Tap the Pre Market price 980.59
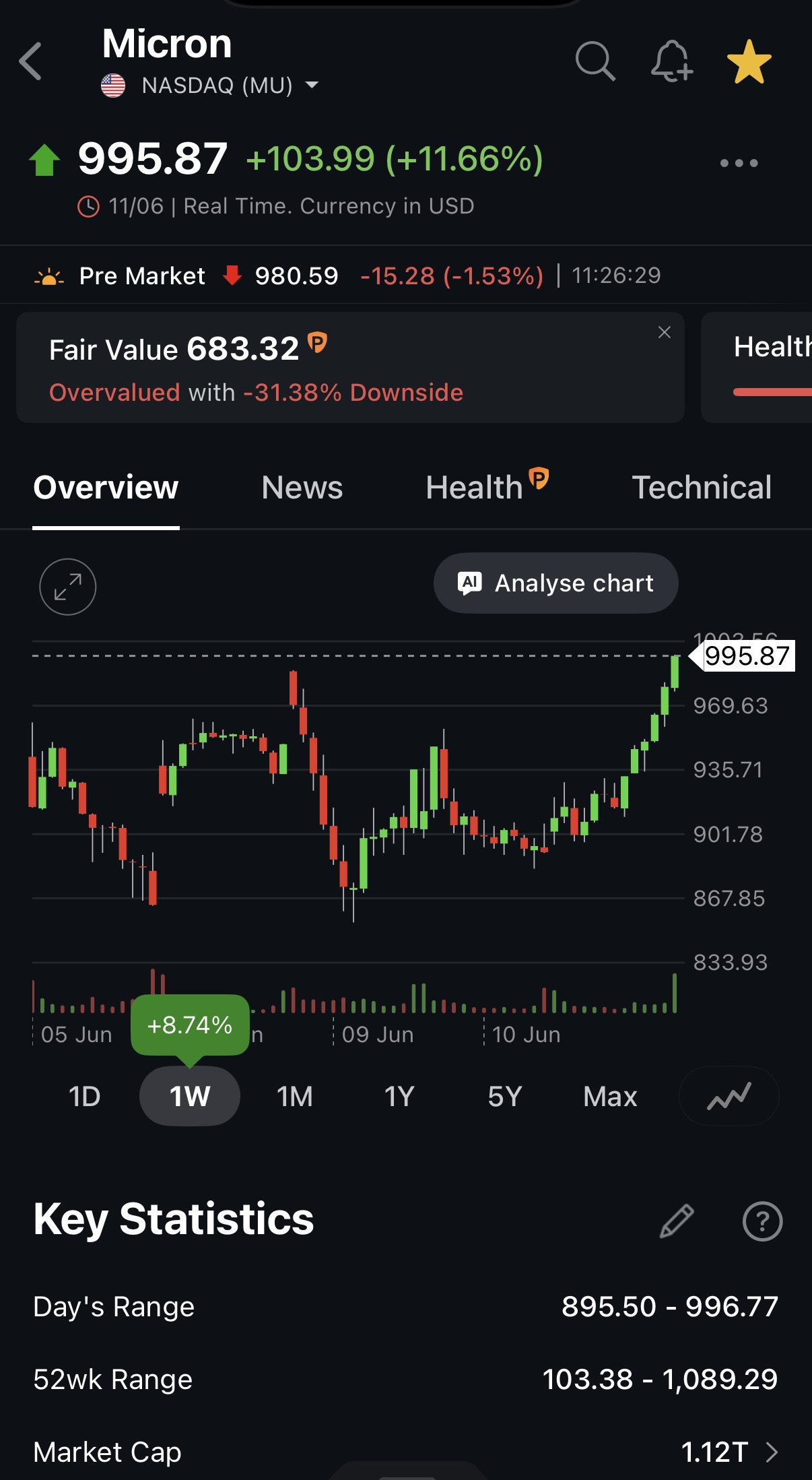The height and width of the screenshot is (1480, 812). (296, 276)
